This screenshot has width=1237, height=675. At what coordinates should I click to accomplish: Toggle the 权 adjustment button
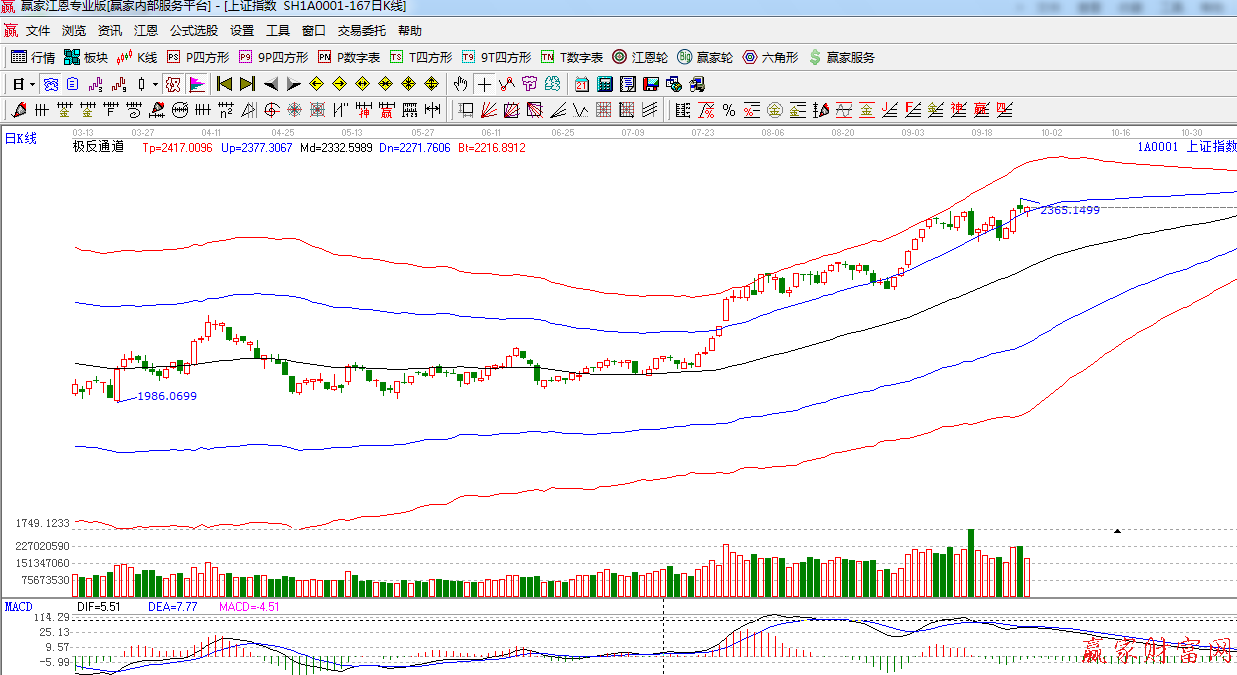point(173,83)
